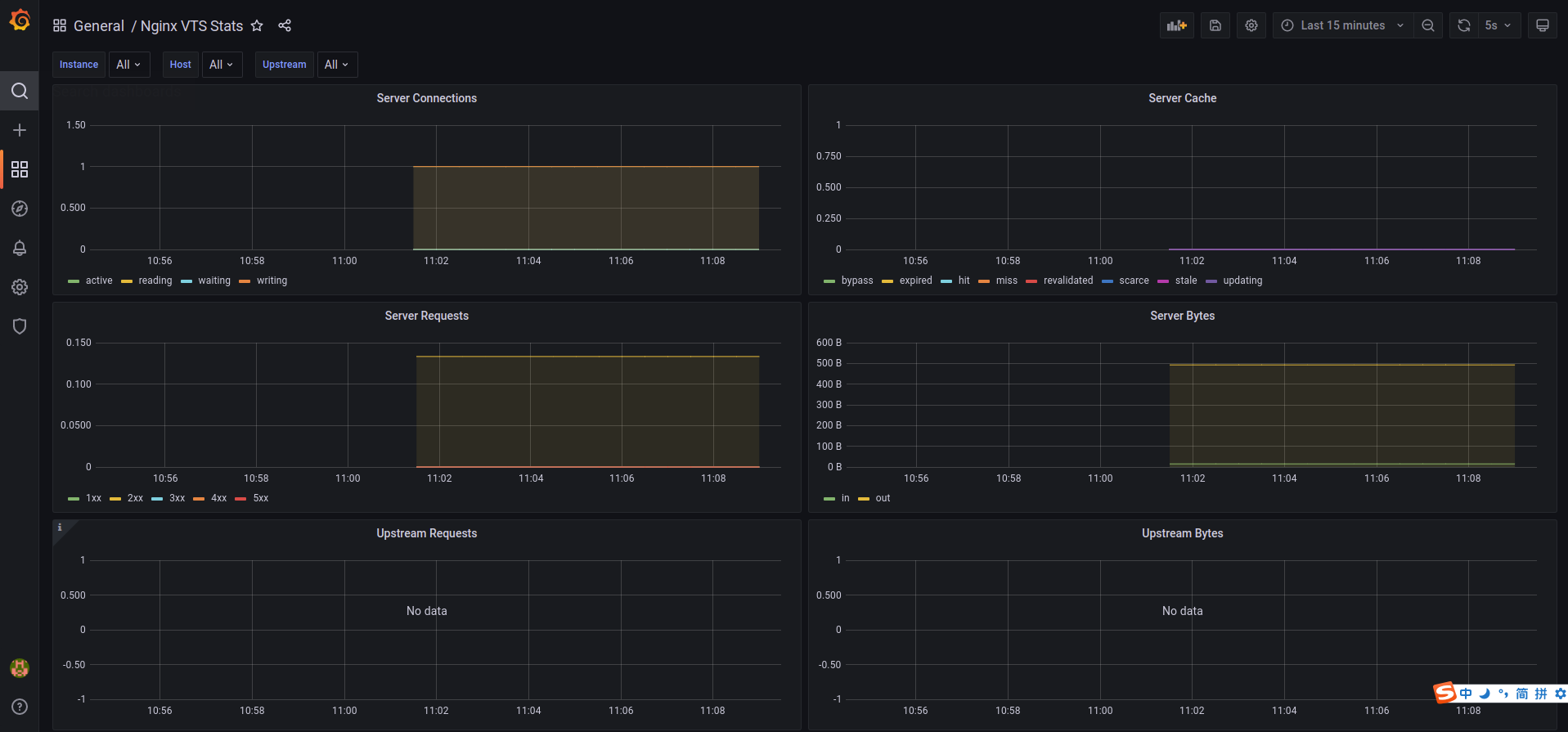Click the dashboard grid icon beside General
This screenshot has height=732, width=1568.
60,25
